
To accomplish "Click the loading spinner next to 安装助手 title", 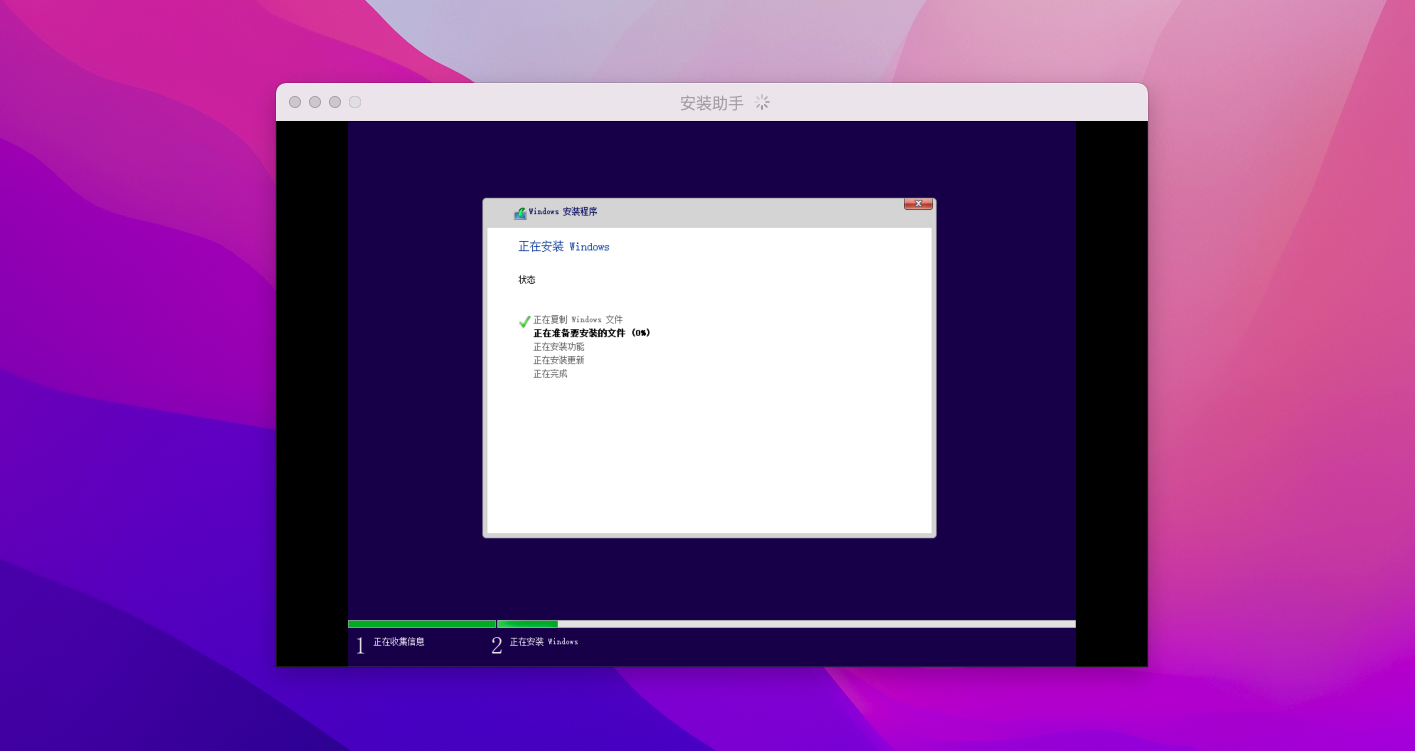I will coord(762,102).
